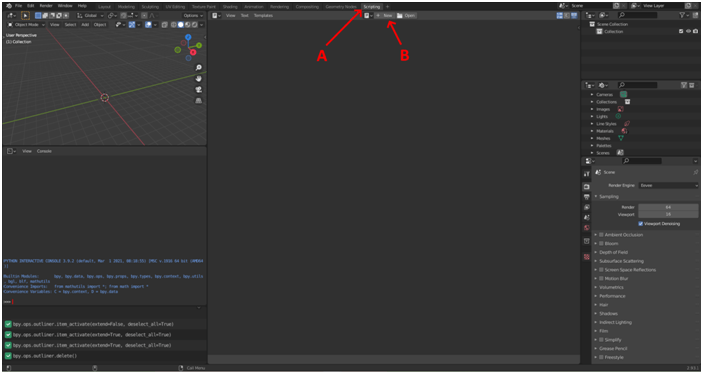
Task: Toggle Collection exclude checkbox in the Outliner
Action: (x=681, y=31)
